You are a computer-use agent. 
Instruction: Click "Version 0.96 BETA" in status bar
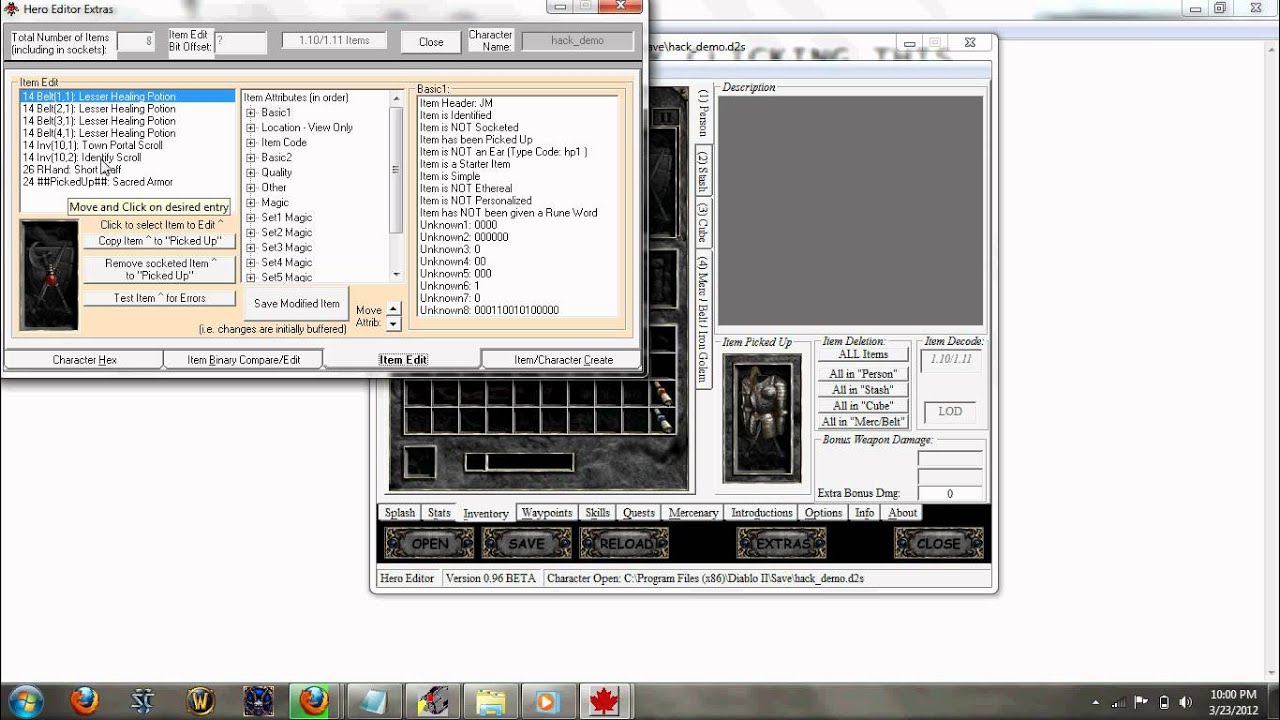coord(490,578)
